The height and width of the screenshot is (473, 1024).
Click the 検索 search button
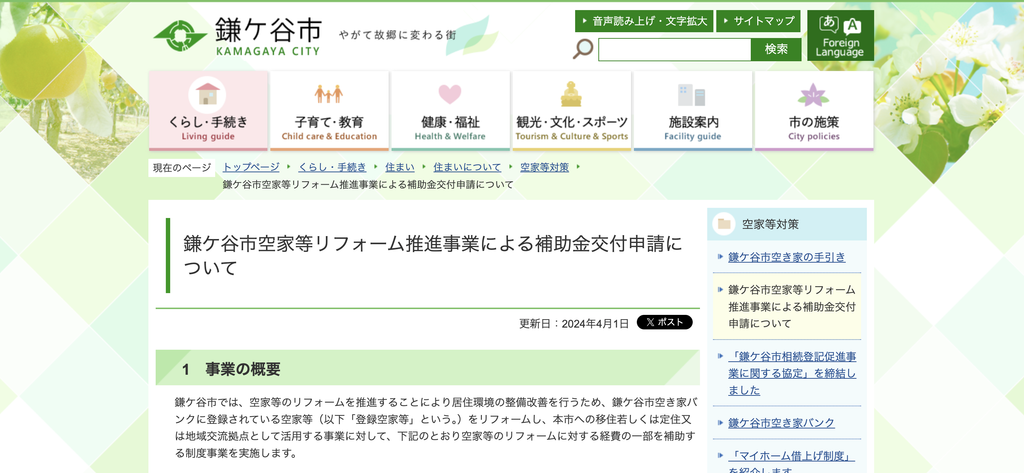click(776, 49)
